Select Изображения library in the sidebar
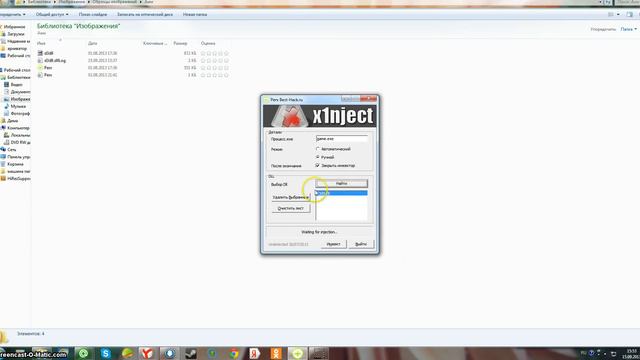The width and height of the screenshot is (640, 360). coord(17,99)
